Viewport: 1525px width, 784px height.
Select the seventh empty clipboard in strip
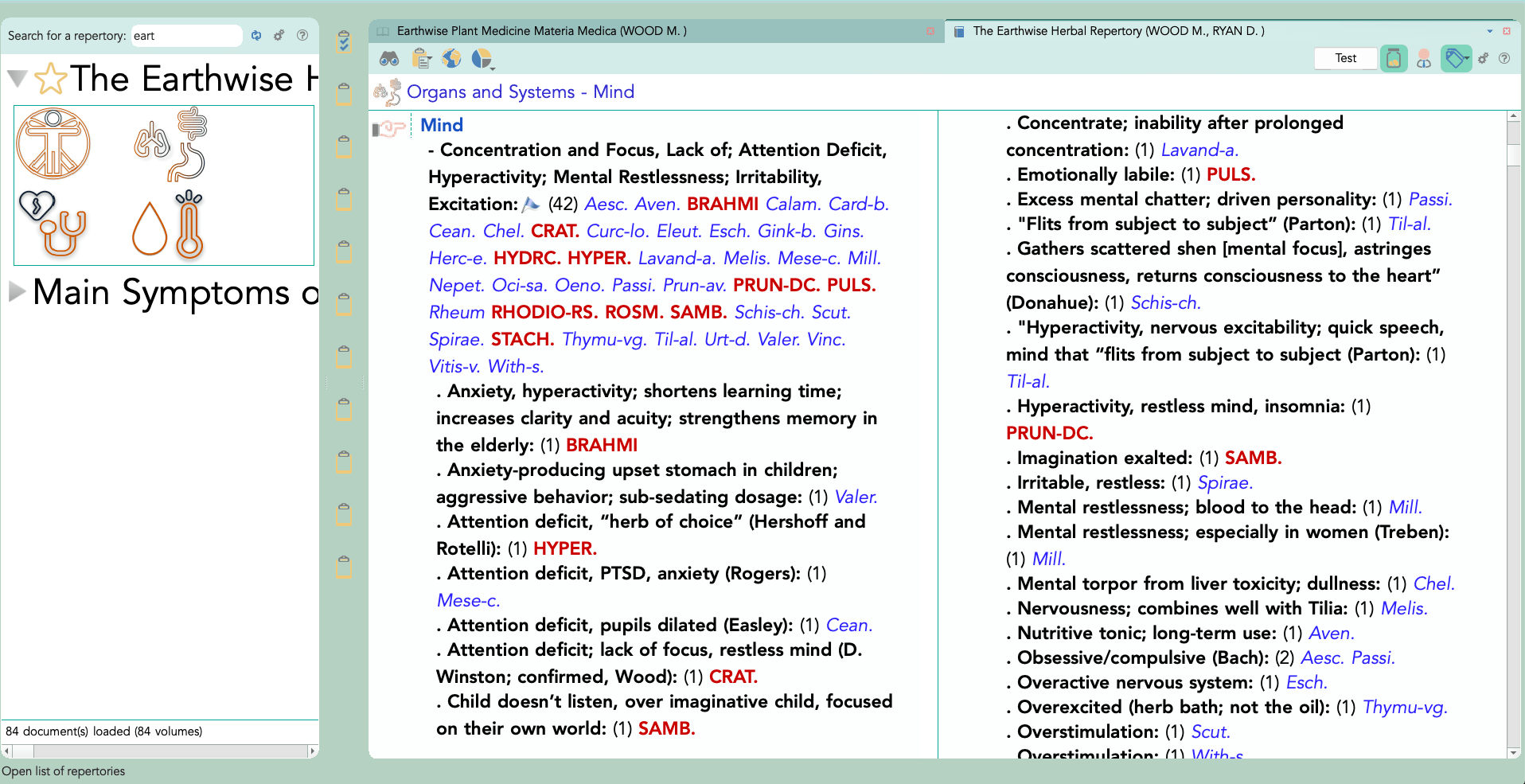pyautogui.click(x=344, y=409)
